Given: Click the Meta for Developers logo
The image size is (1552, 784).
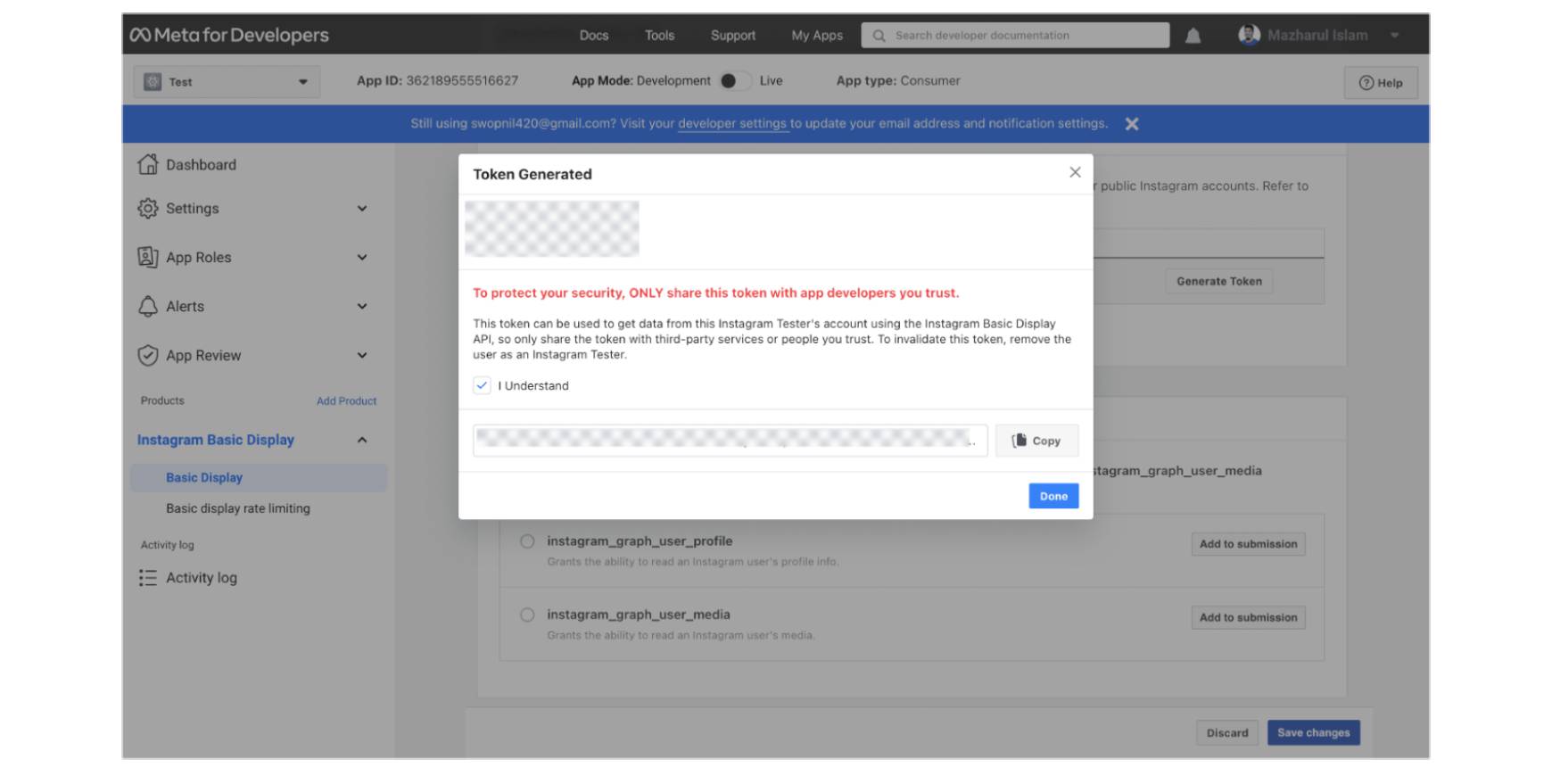Looking at the screenshot, I should point(229,35).
